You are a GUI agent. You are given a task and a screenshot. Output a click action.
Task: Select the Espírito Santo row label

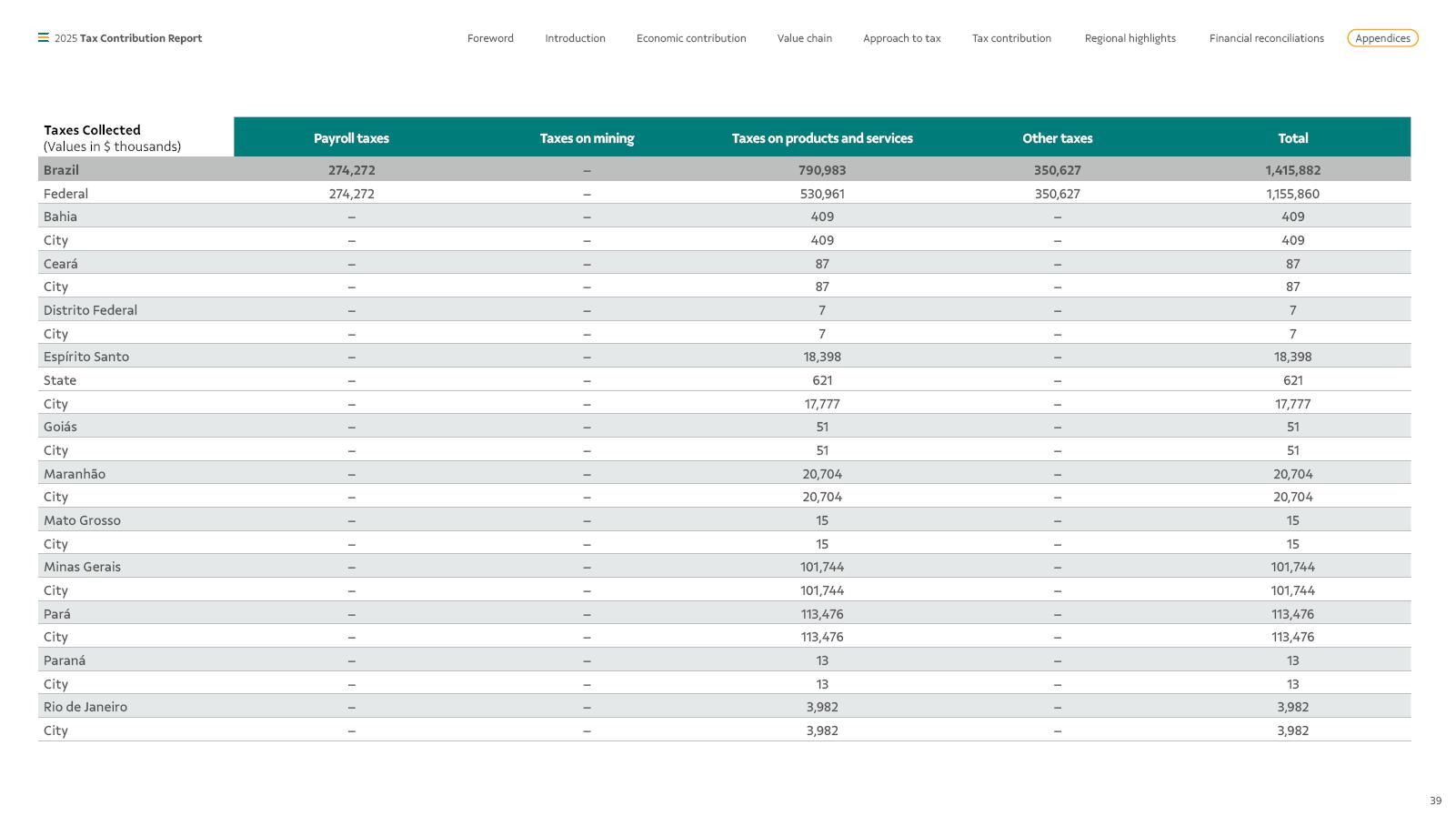click(x=86, y=357)
